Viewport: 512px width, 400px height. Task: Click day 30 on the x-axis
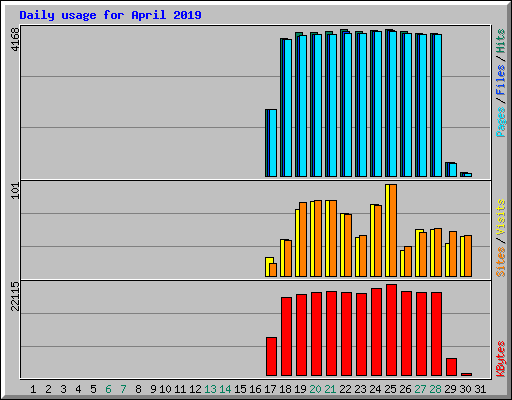[465, 389]
